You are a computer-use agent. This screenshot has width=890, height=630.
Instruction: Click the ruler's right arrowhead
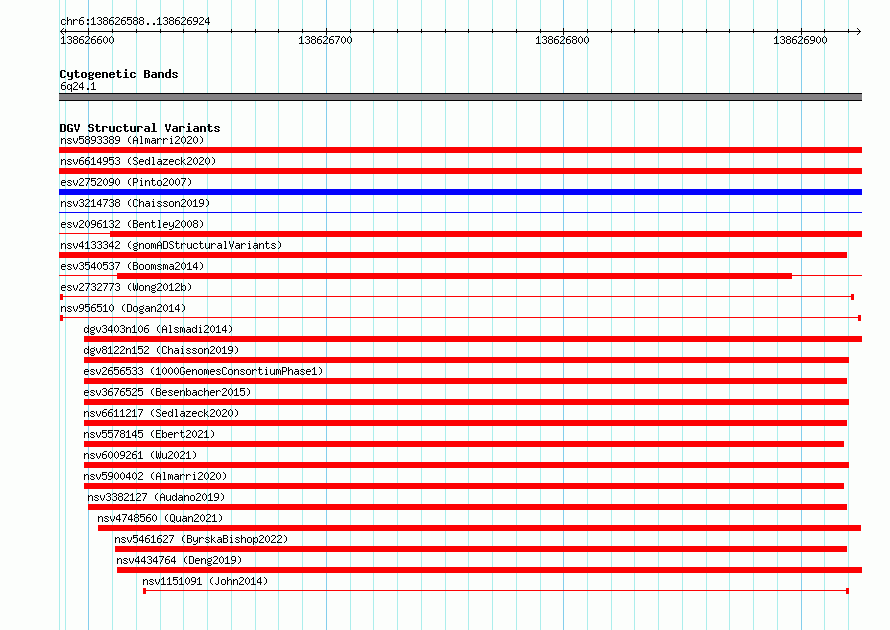(x=859, y=31)
